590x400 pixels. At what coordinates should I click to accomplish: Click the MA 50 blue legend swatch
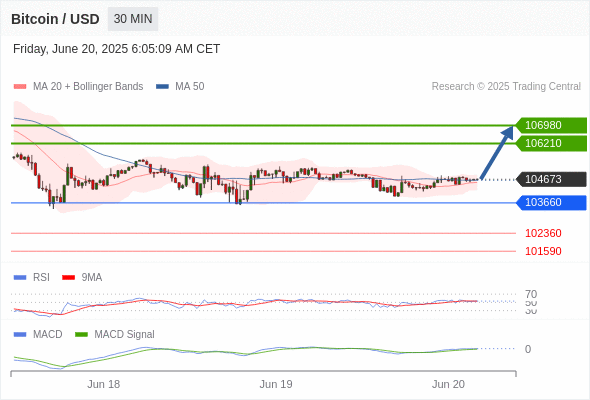coord(162,87)
